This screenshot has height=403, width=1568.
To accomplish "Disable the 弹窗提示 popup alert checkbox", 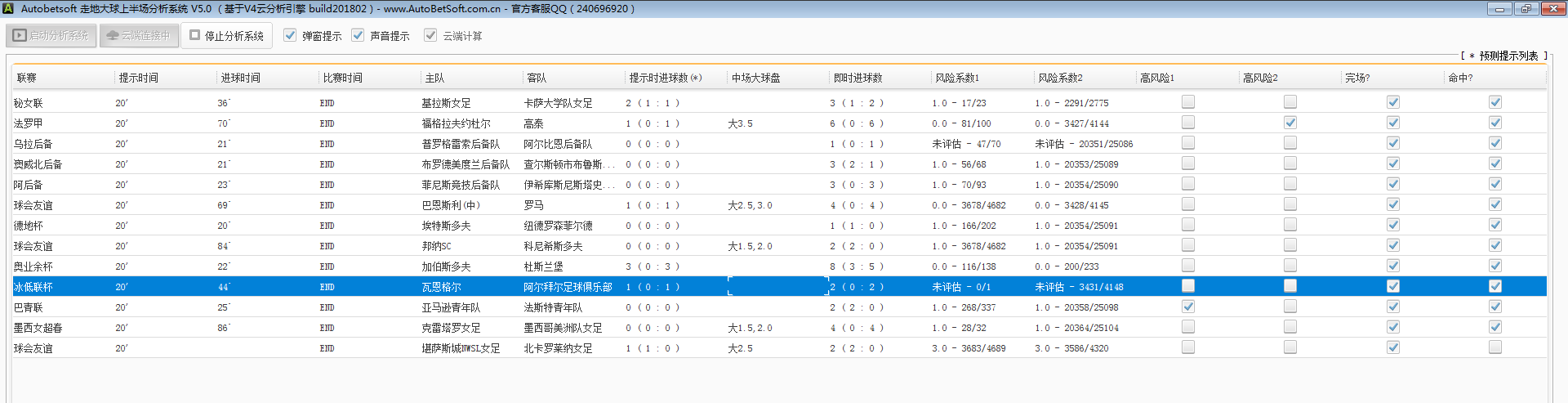I will click(x=290, y=35).
